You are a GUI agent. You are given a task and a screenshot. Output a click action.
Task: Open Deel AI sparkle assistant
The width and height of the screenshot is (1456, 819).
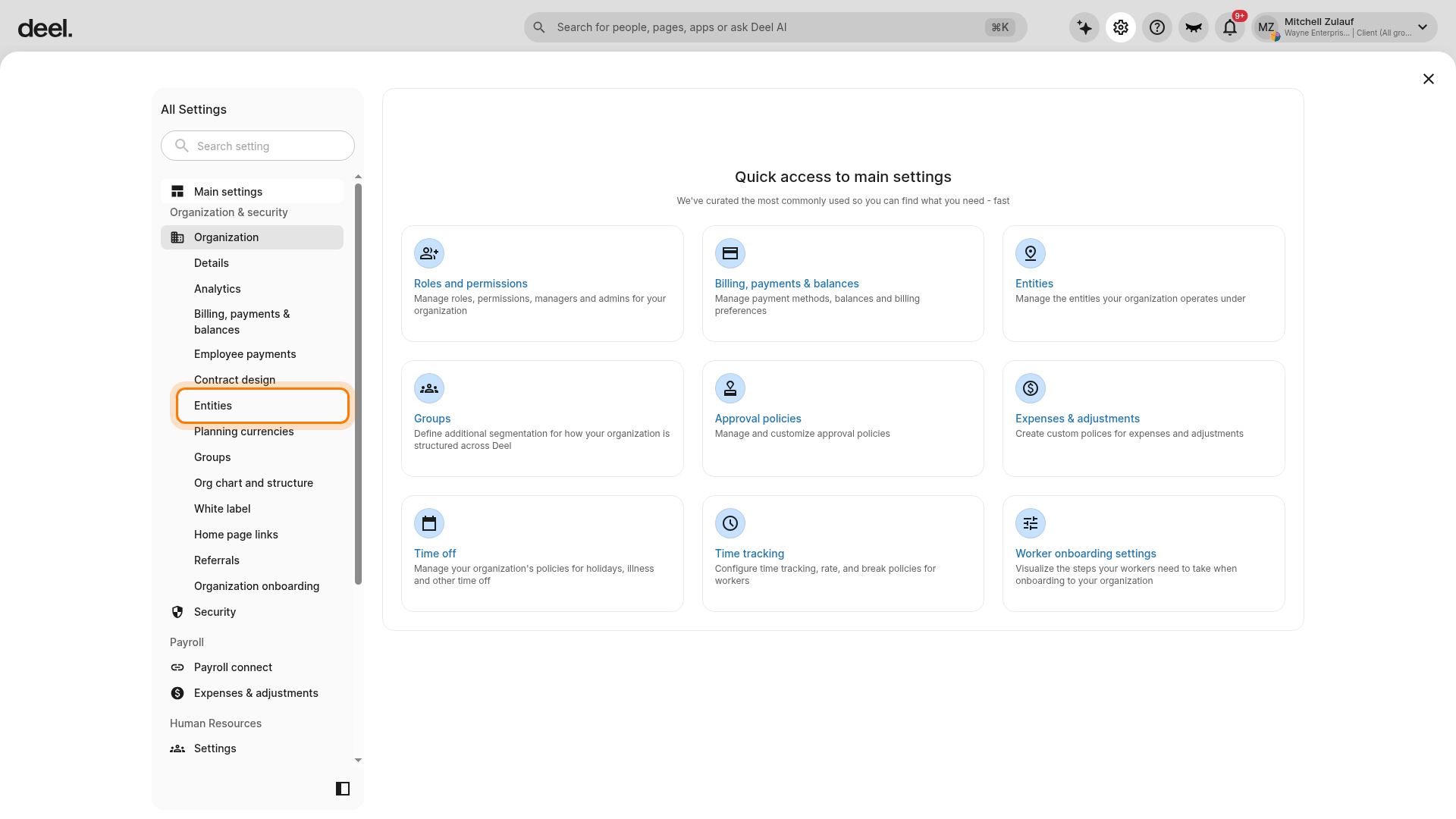[x=1084, y=28]
